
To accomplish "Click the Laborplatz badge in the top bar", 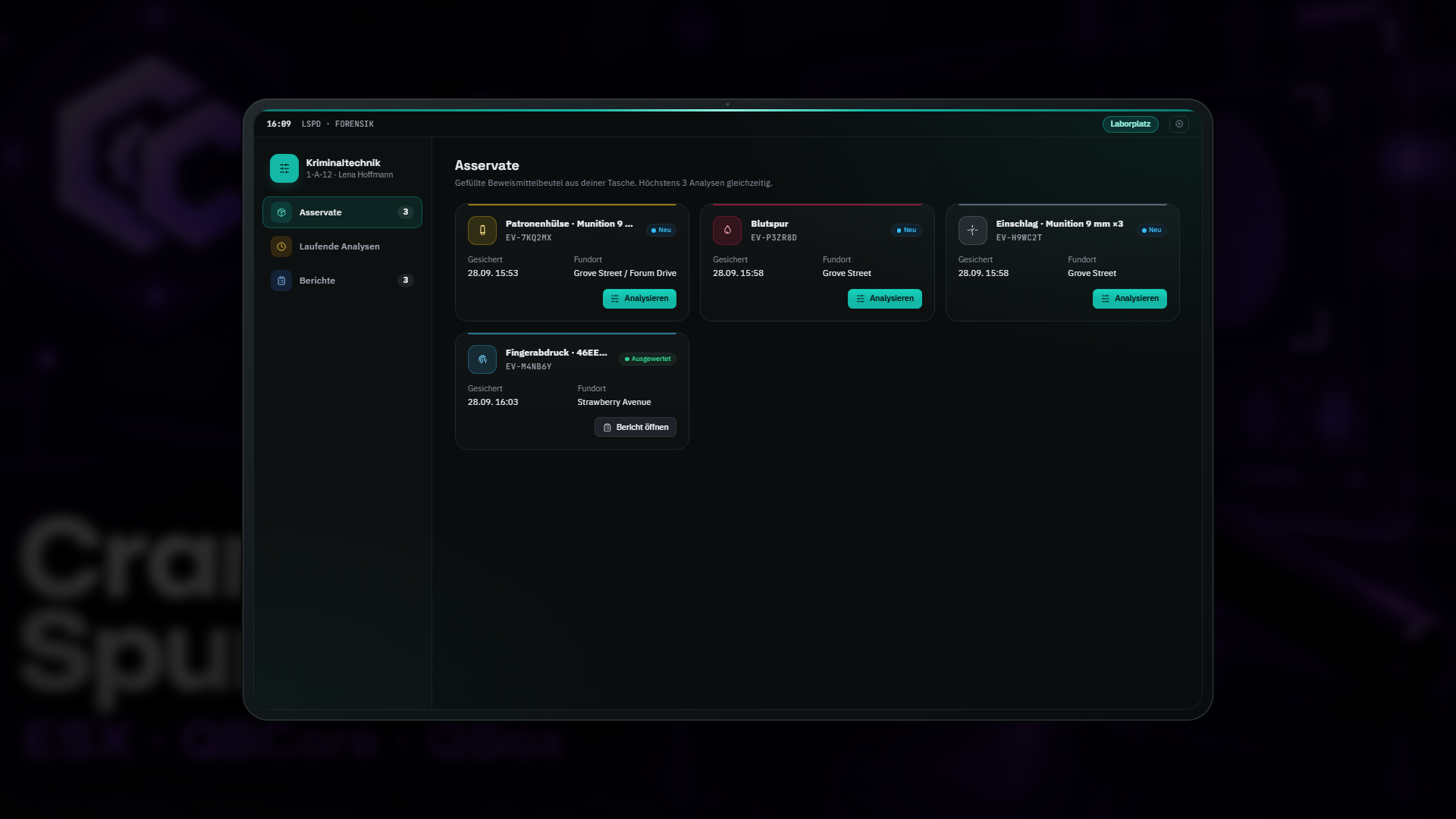I will click(x=1130, y=124).
